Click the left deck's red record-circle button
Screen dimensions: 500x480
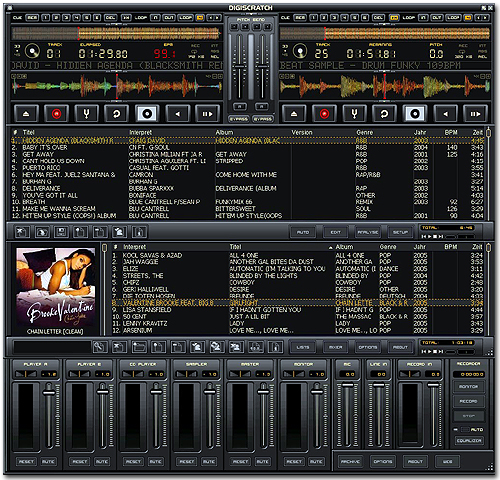tap(56, 114)
